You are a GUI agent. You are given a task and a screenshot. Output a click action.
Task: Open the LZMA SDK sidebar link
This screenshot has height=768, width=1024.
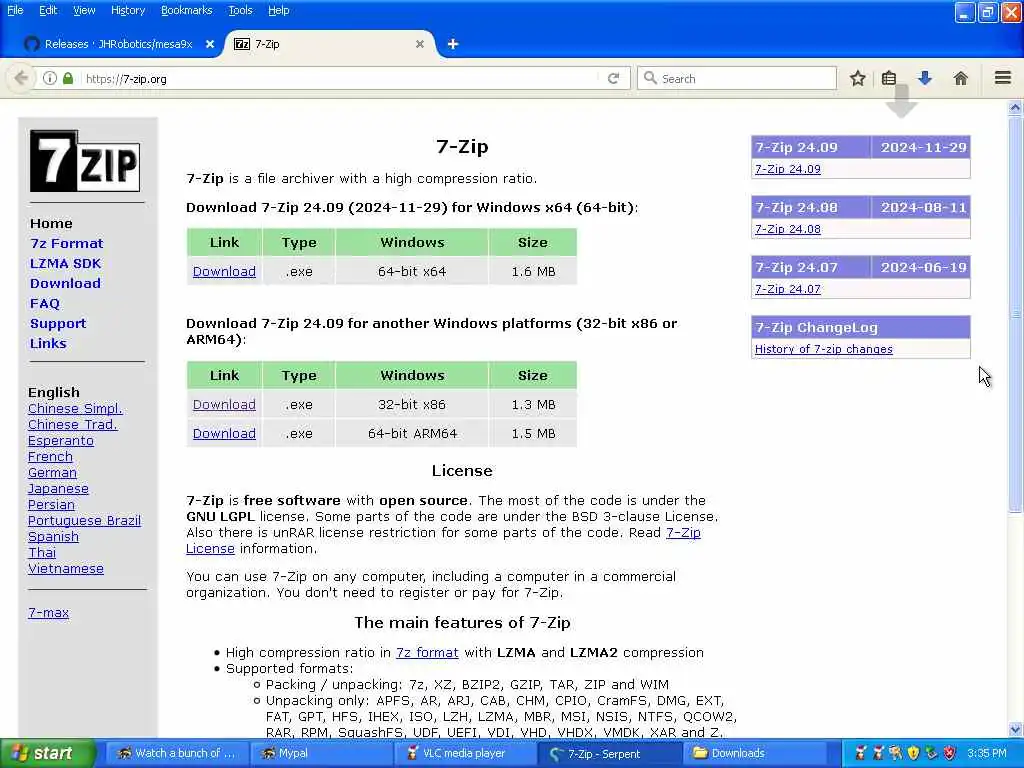(x=65, y=263)
